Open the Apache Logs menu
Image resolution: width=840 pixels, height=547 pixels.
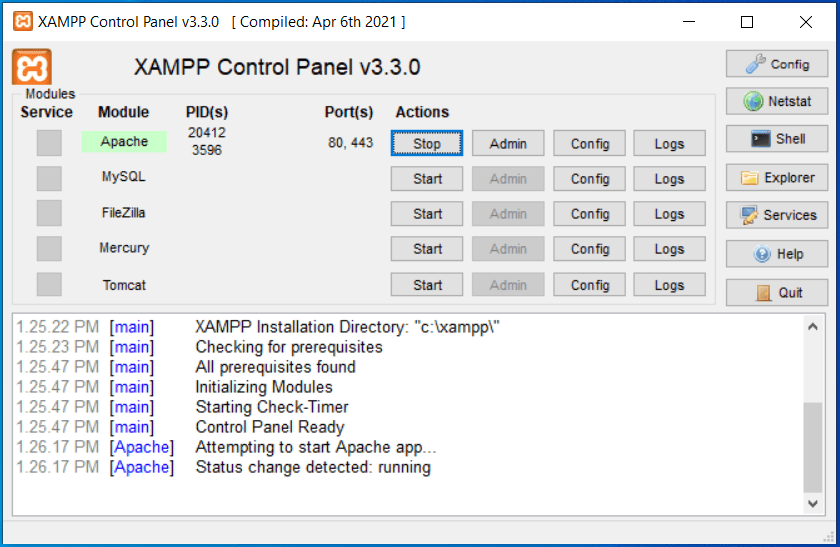tap(669, 143)
